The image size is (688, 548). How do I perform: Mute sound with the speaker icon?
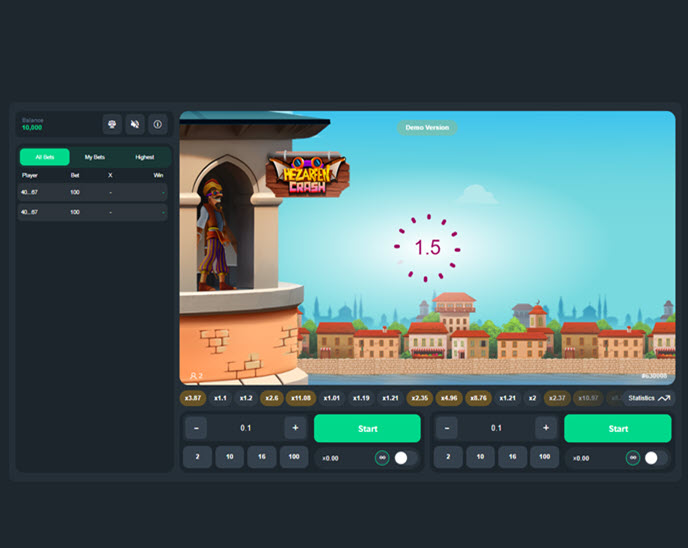tap(135, 125)
